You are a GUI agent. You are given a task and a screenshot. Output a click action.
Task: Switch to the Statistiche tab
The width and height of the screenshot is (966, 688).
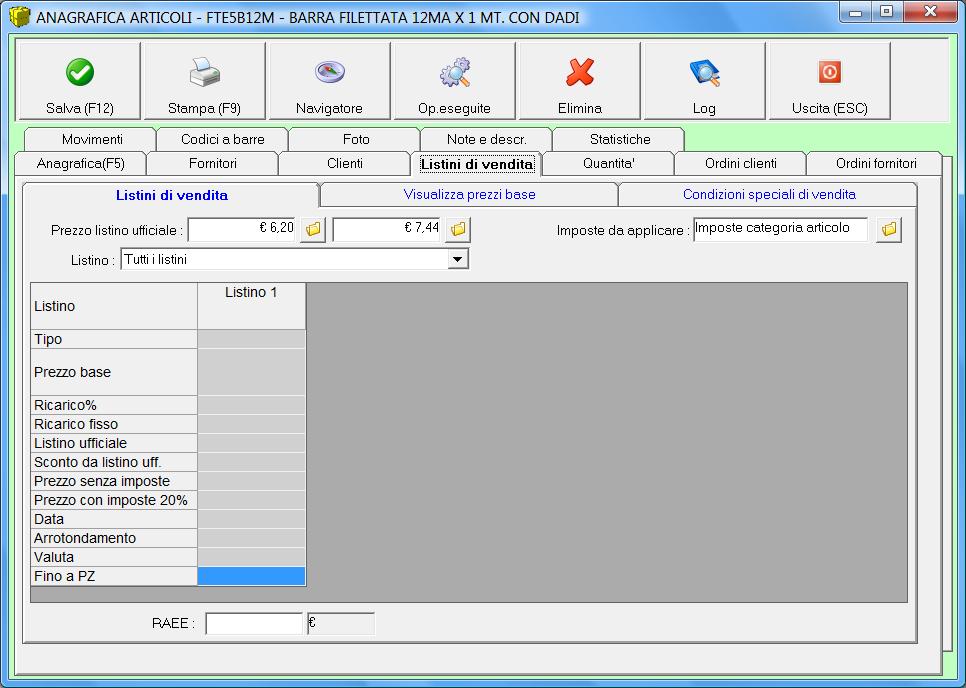coord(620,139)
